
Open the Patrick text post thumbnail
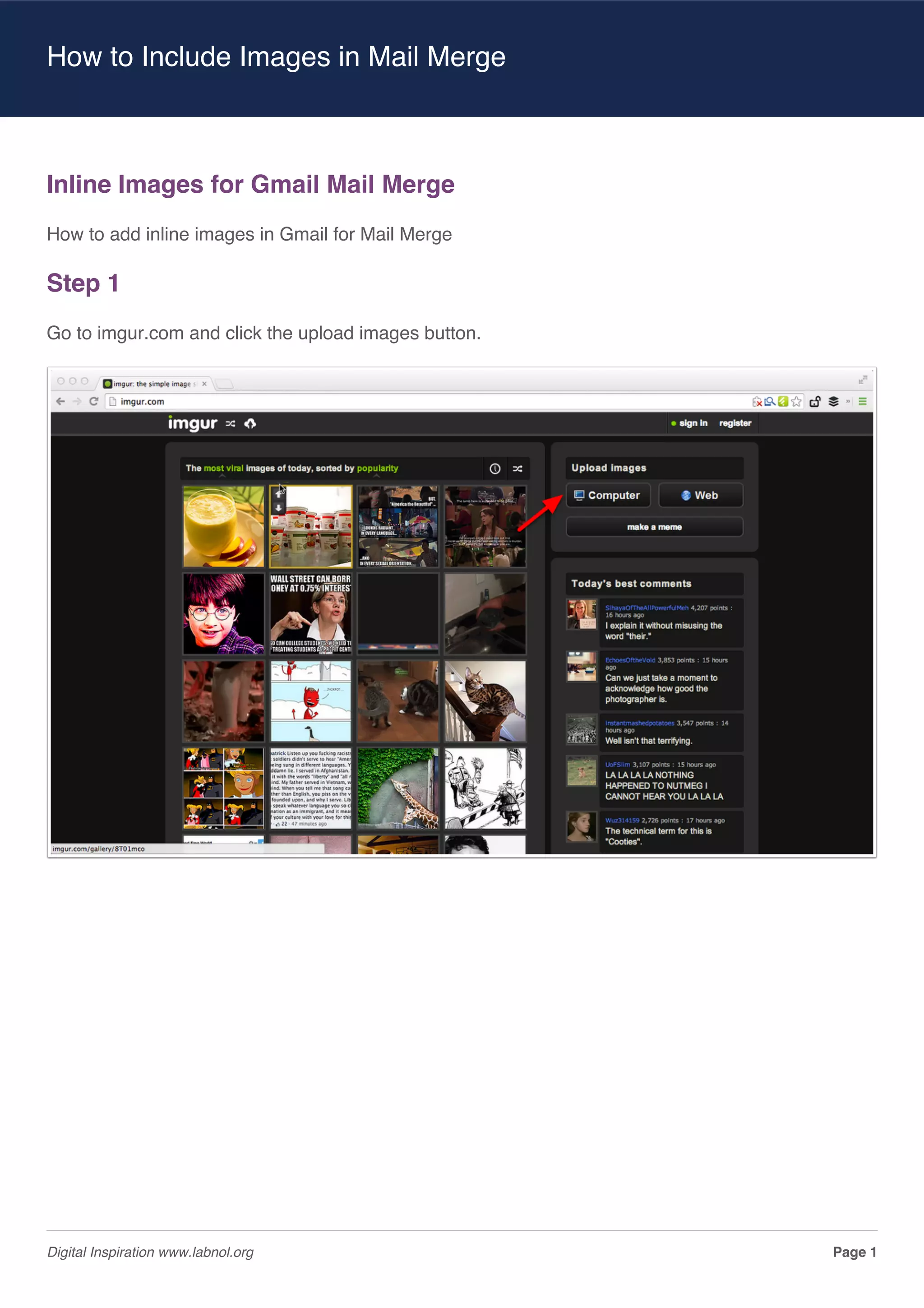tap(311, 789)
